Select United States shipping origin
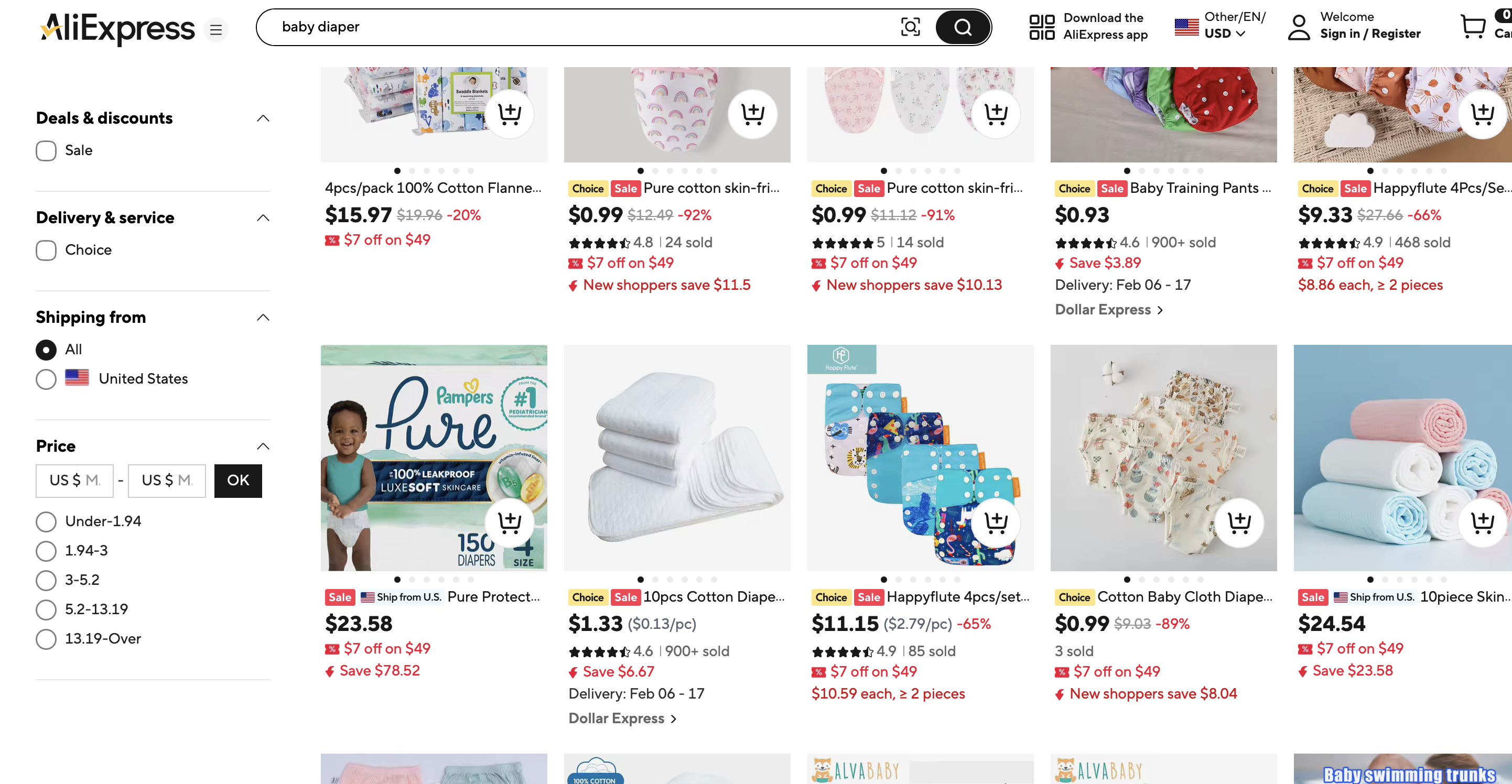This screenshot has width=1512, height=784. (46, 379)
